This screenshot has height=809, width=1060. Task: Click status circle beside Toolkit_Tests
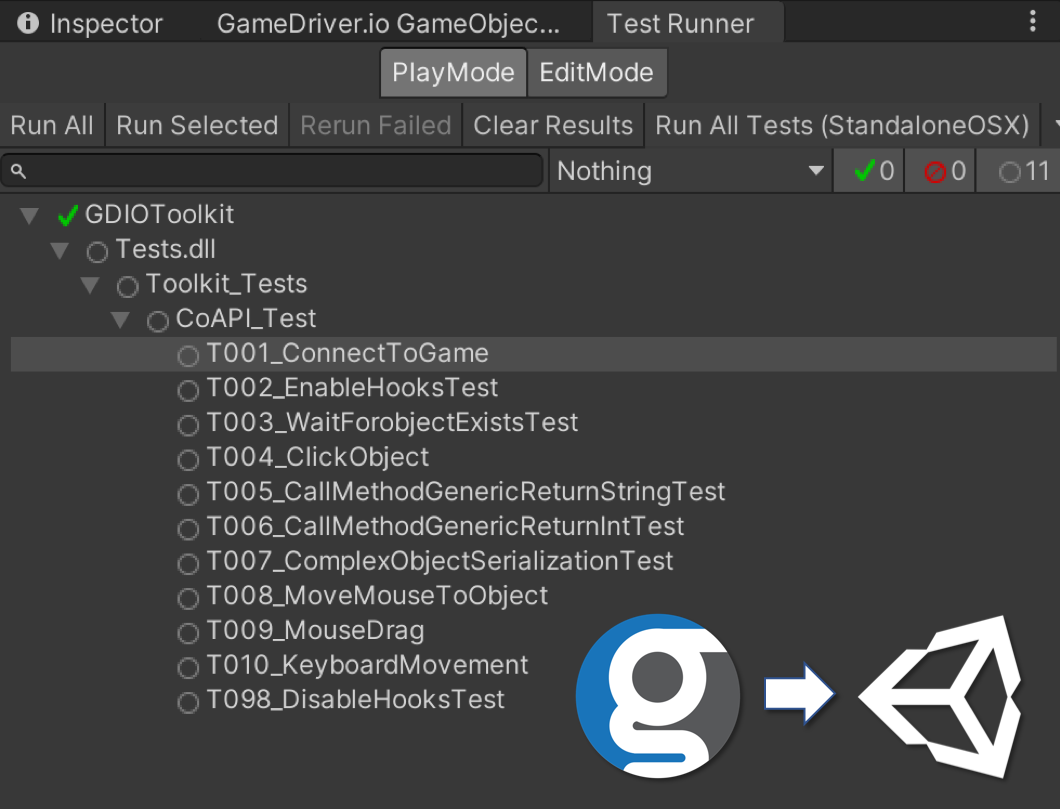point(128,287)
